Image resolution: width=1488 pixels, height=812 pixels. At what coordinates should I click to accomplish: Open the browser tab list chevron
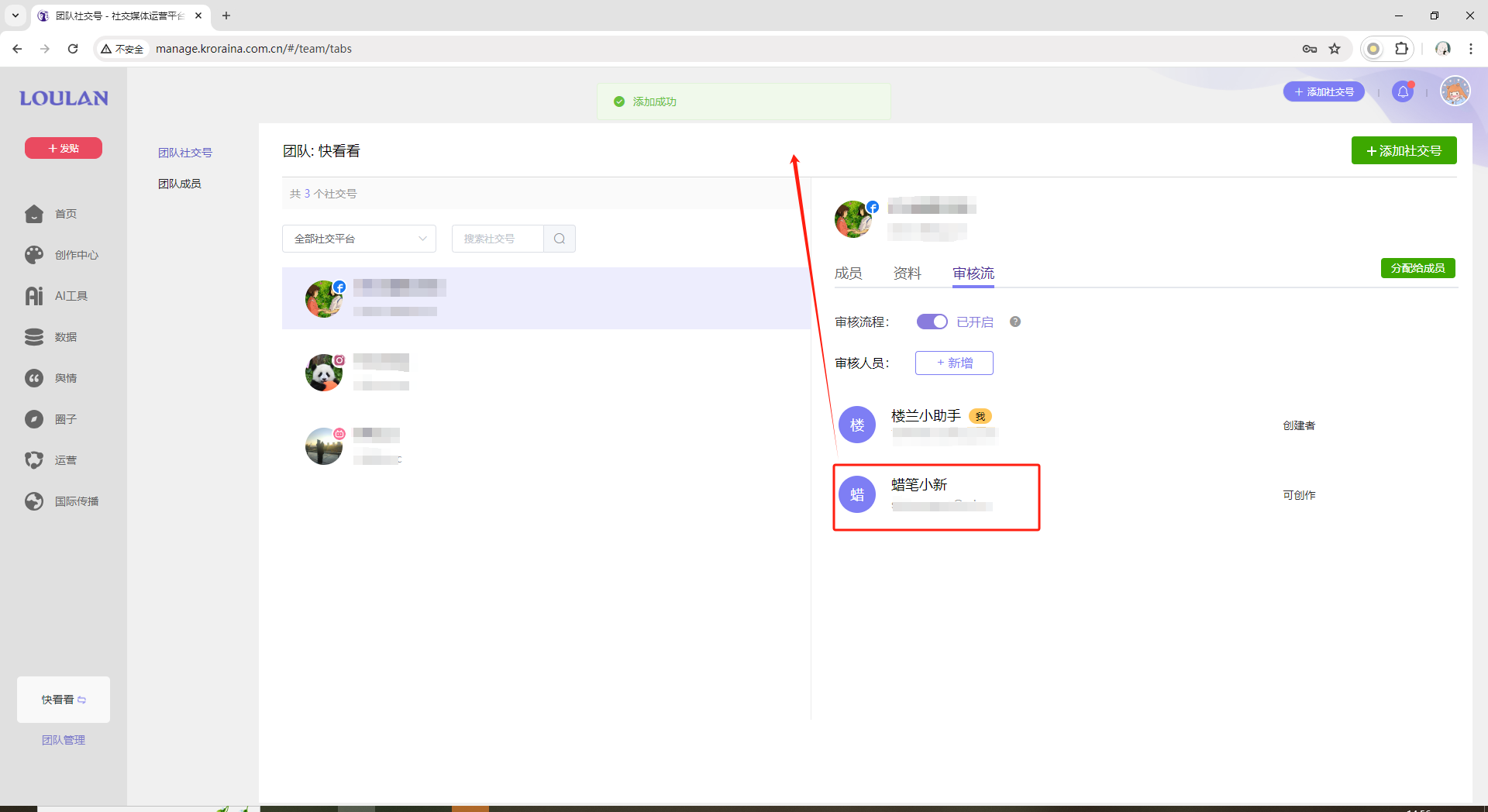(15, 15)
